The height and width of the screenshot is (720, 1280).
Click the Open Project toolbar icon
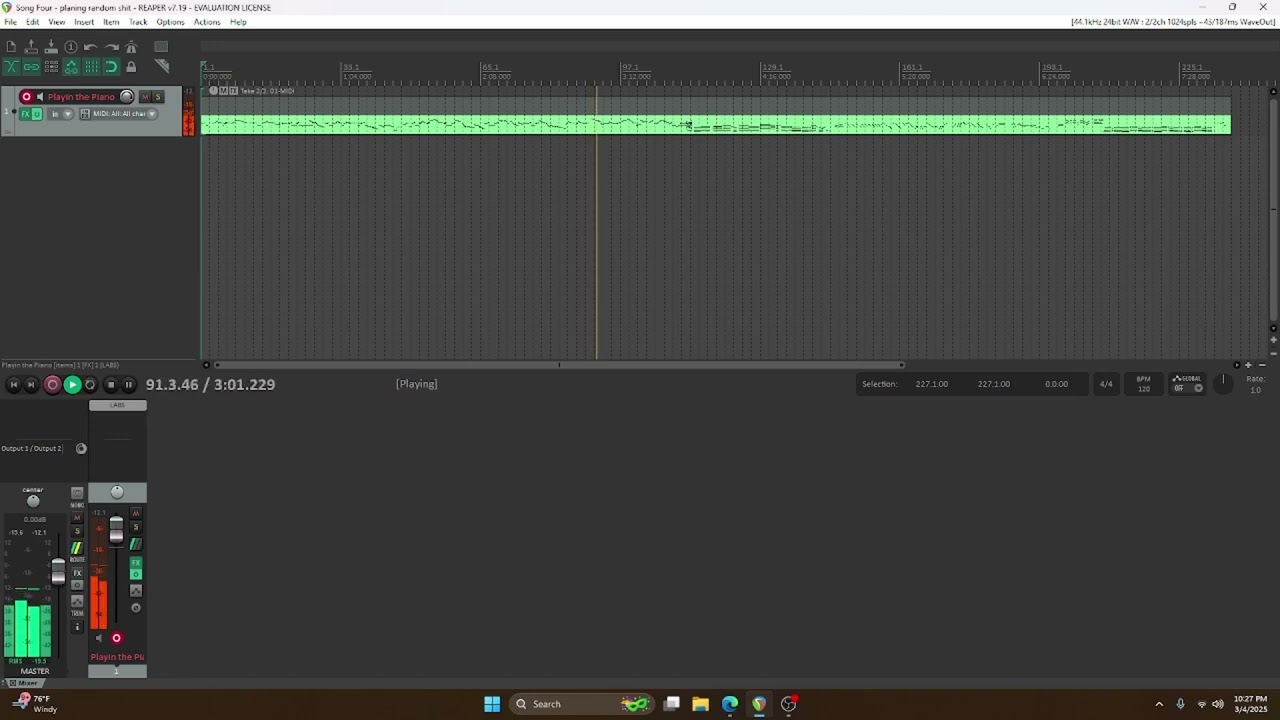coord(31,47)
